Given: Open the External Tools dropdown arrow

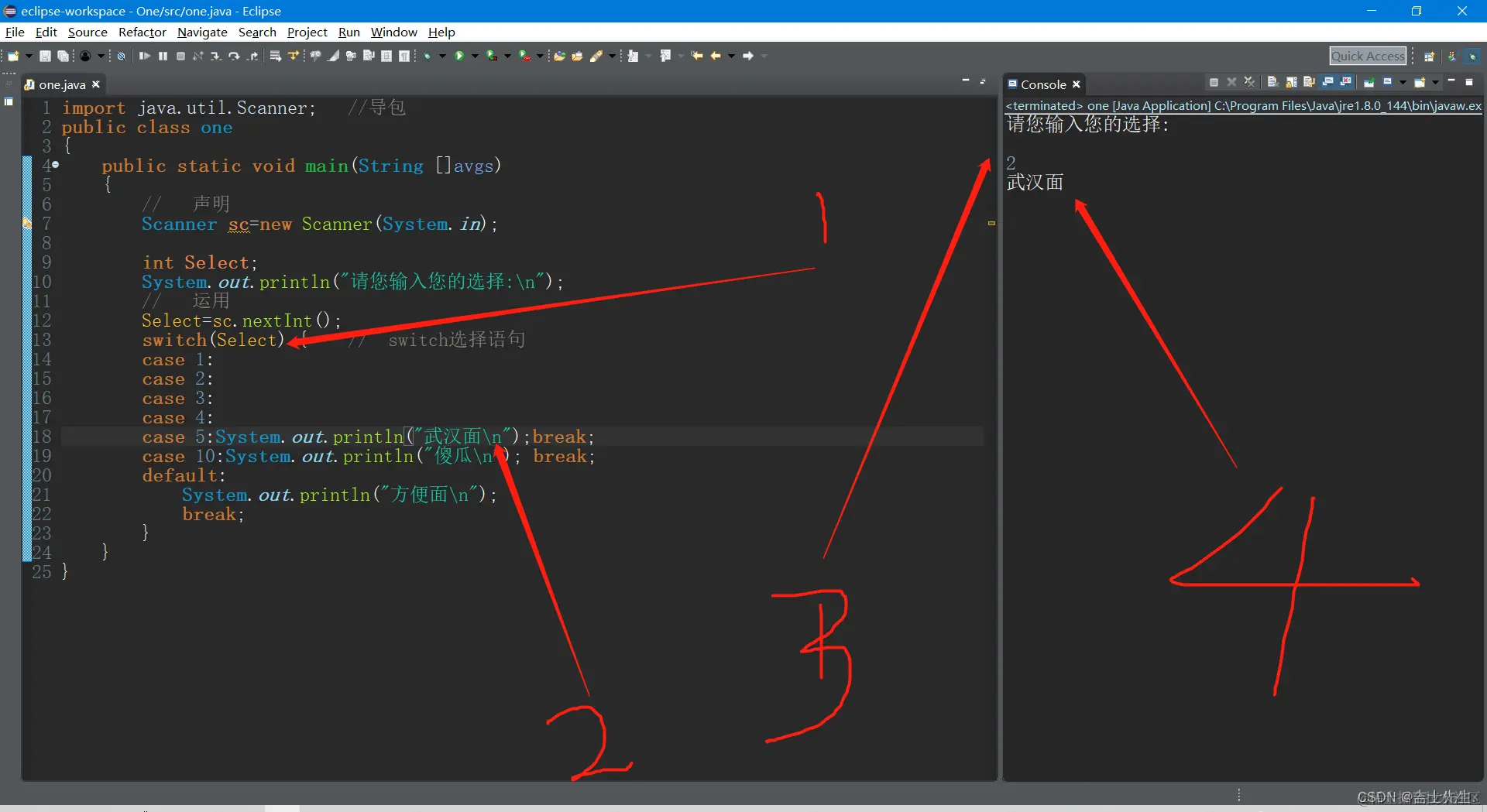Looking at the screenshot, I should pos(540,56).
